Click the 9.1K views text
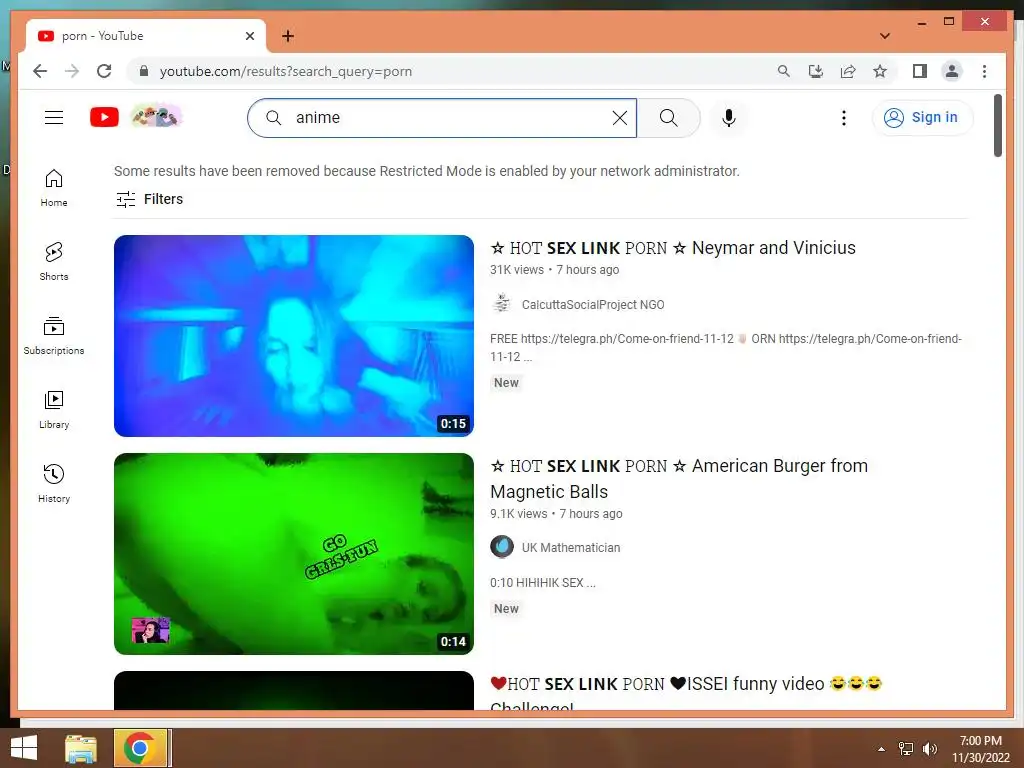Viewport: 1024px width, 768px height. click(x=519, y=514)
